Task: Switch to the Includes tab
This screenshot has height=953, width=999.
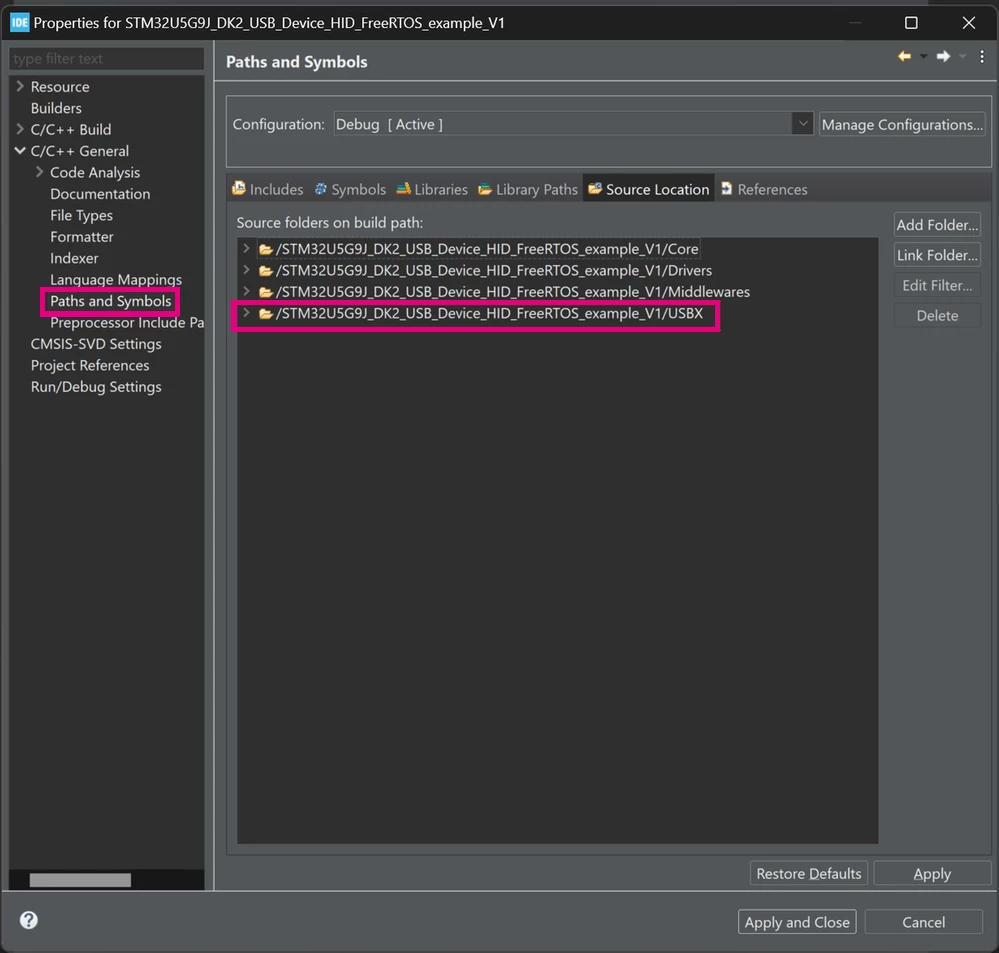Action: tap(268, 189)
